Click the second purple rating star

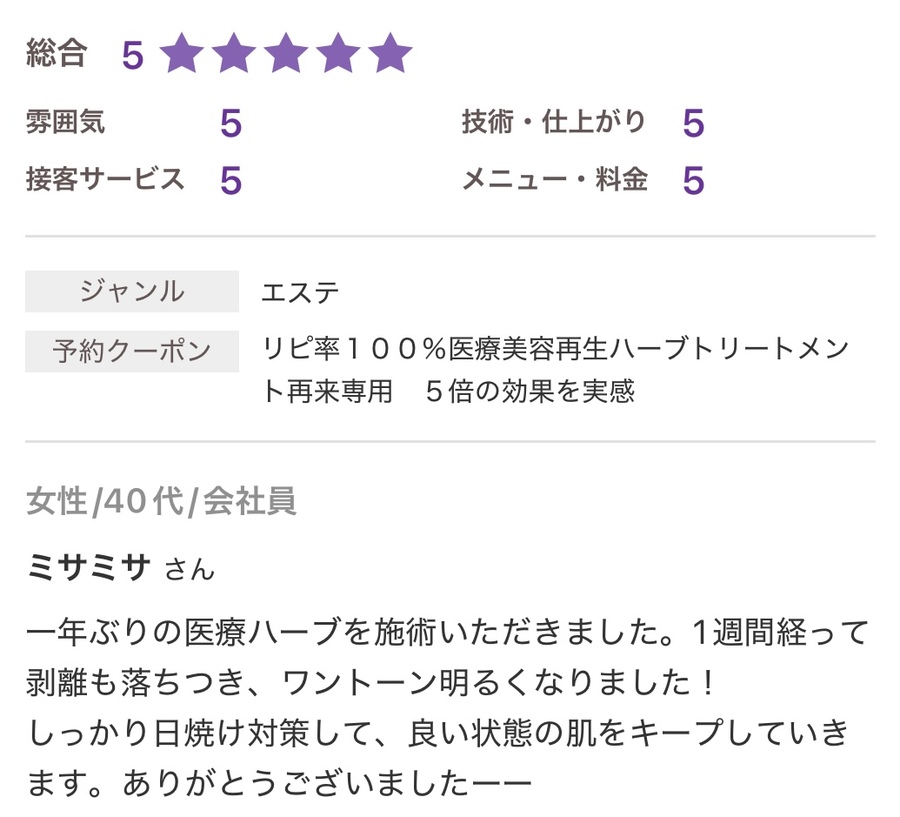(x=234, y=54)
